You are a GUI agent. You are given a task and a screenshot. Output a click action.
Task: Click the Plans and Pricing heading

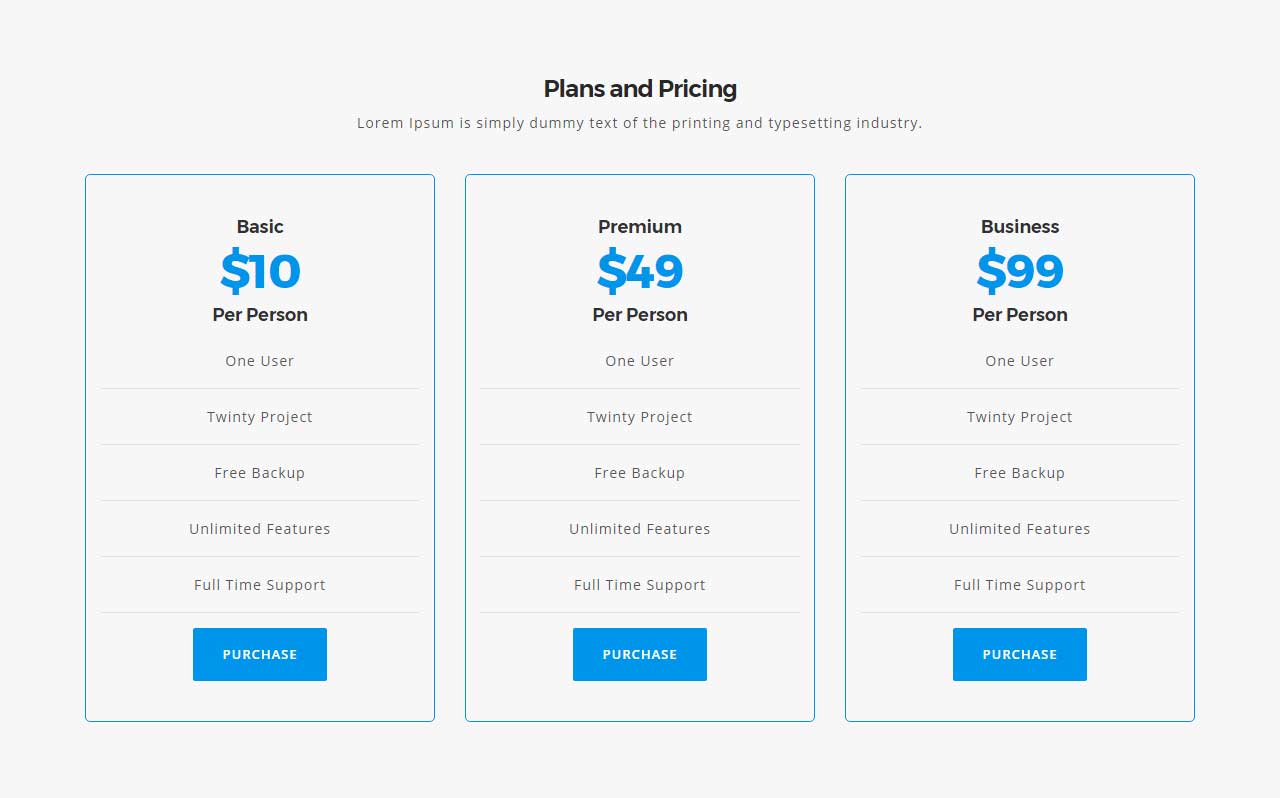(640, 89)
